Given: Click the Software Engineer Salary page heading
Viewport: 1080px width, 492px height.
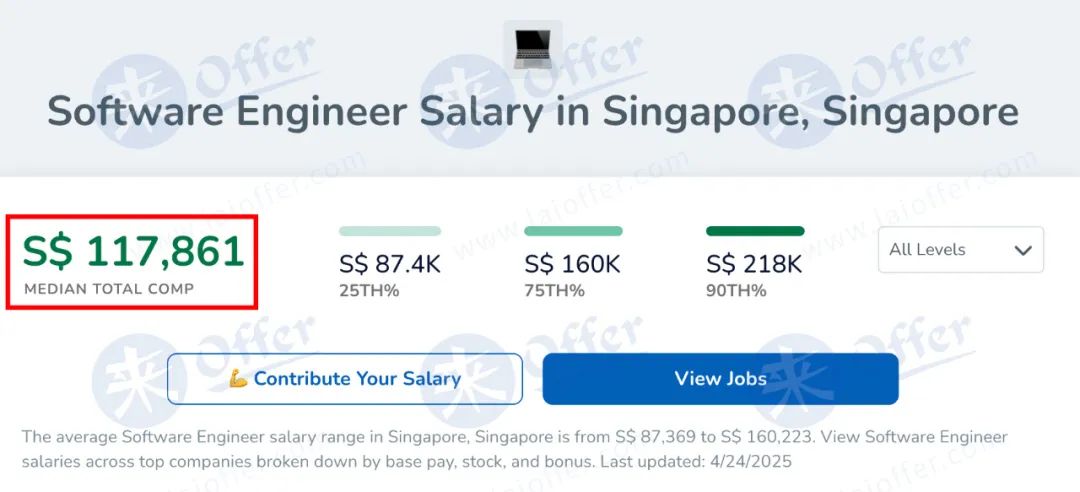Looking at the screenshot, I should (532, 112).
